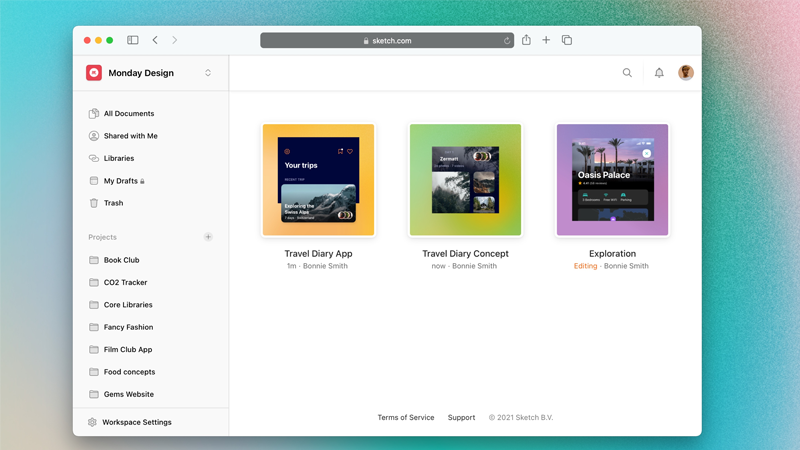800x450 pixels.
Task: Click the Monday Design workspace logo
Action: pos(94,73)
